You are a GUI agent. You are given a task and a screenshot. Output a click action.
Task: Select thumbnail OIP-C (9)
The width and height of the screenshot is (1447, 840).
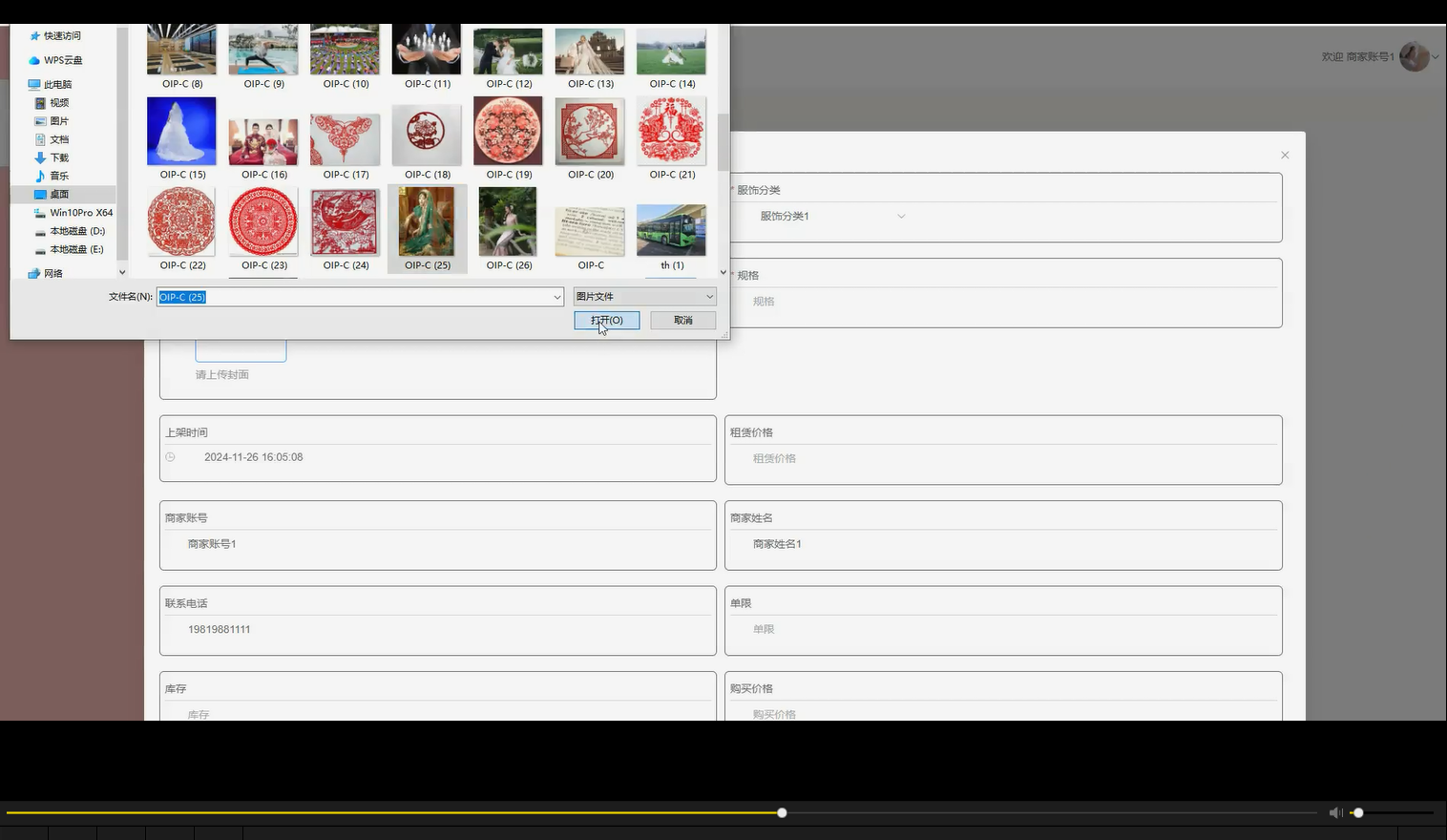pos(263,57)
